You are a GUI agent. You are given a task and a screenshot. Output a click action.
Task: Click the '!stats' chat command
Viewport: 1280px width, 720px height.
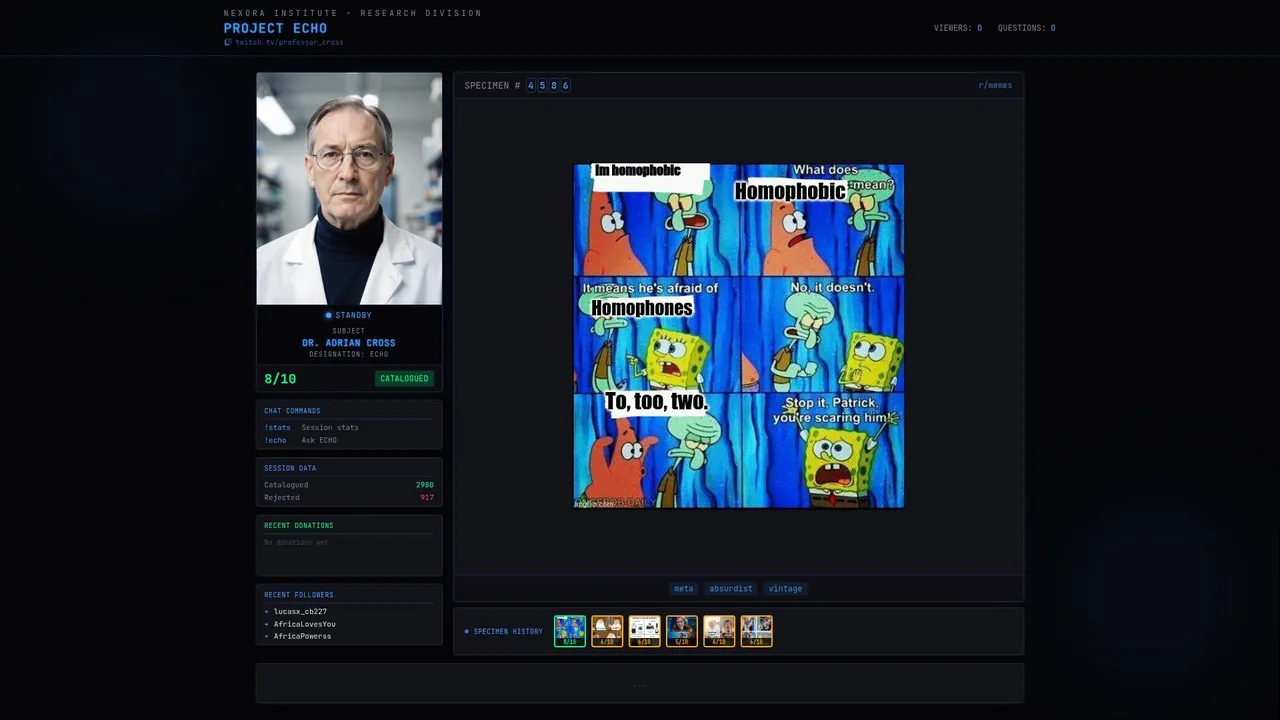tap(277, 427)
